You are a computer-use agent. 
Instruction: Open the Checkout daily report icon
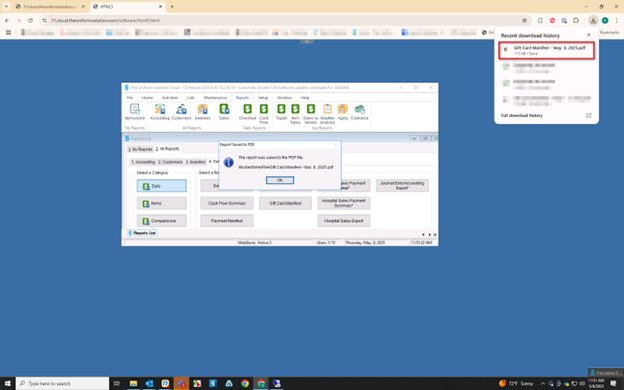pos(248,112)
